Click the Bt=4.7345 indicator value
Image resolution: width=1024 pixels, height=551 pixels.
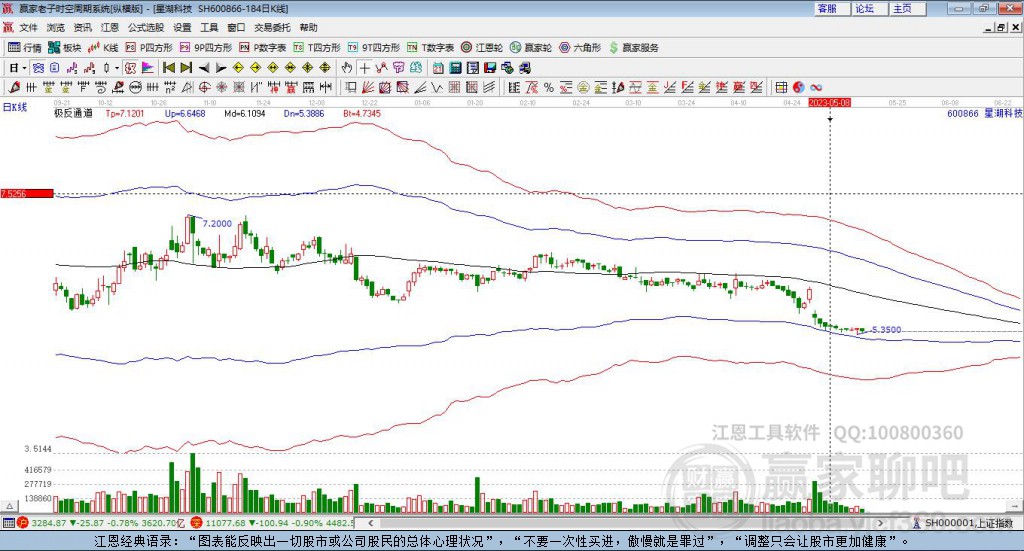pyautogui.click(x=362, y=114)
